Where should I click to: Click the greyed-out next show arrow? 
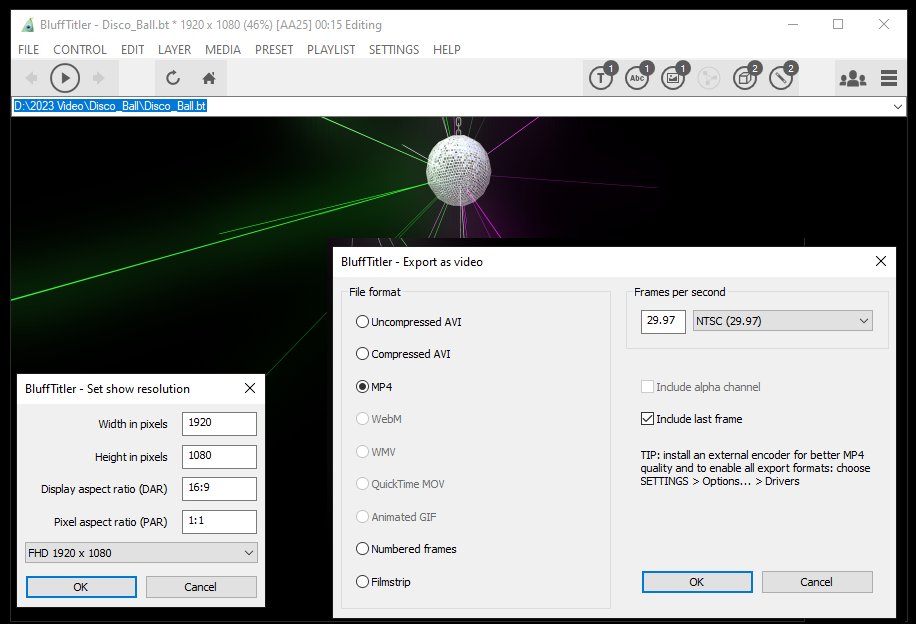coord(98,78)
